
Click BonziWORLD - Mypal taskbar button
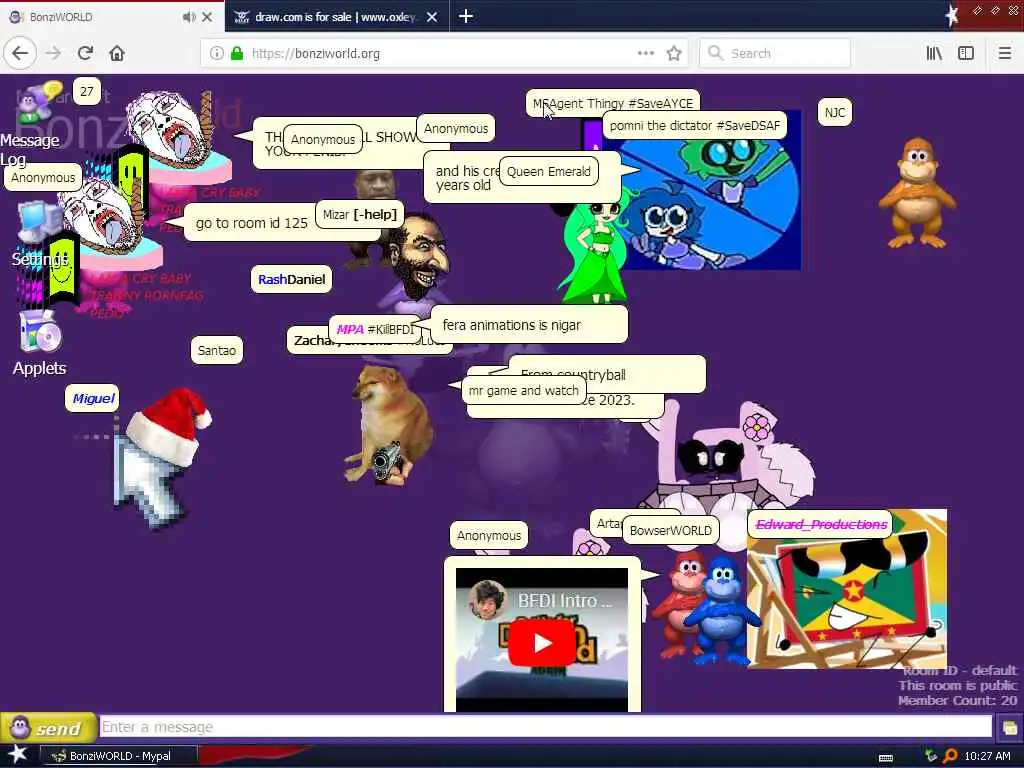click(x=118, y=756)
